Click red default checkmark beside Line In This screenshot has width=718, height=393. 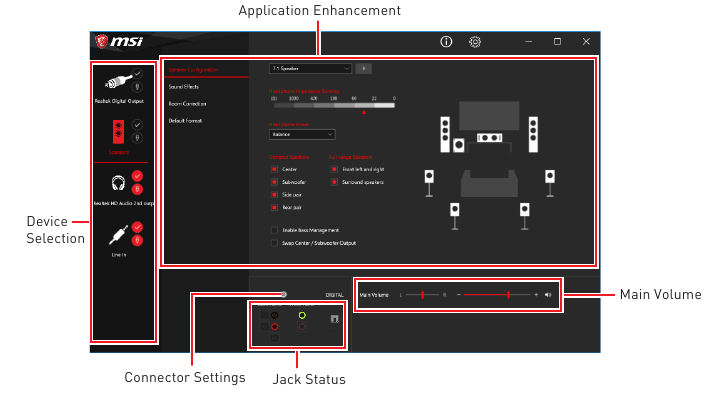(x=137, y=227)
